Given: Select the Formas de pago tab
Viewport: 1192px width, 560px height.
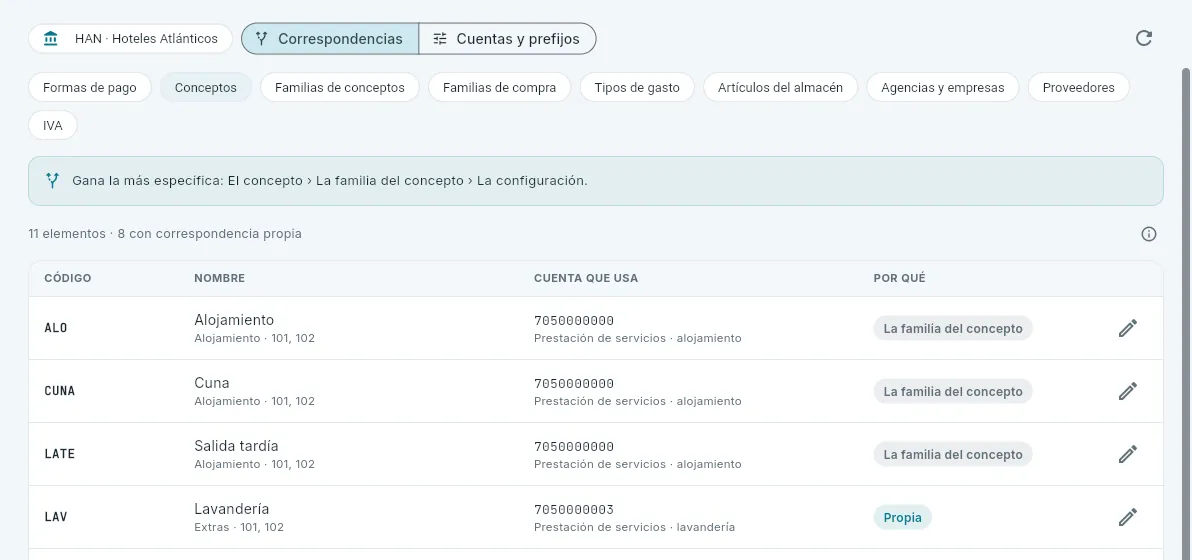Looking at the screenshot, I should tap(90, 87).
